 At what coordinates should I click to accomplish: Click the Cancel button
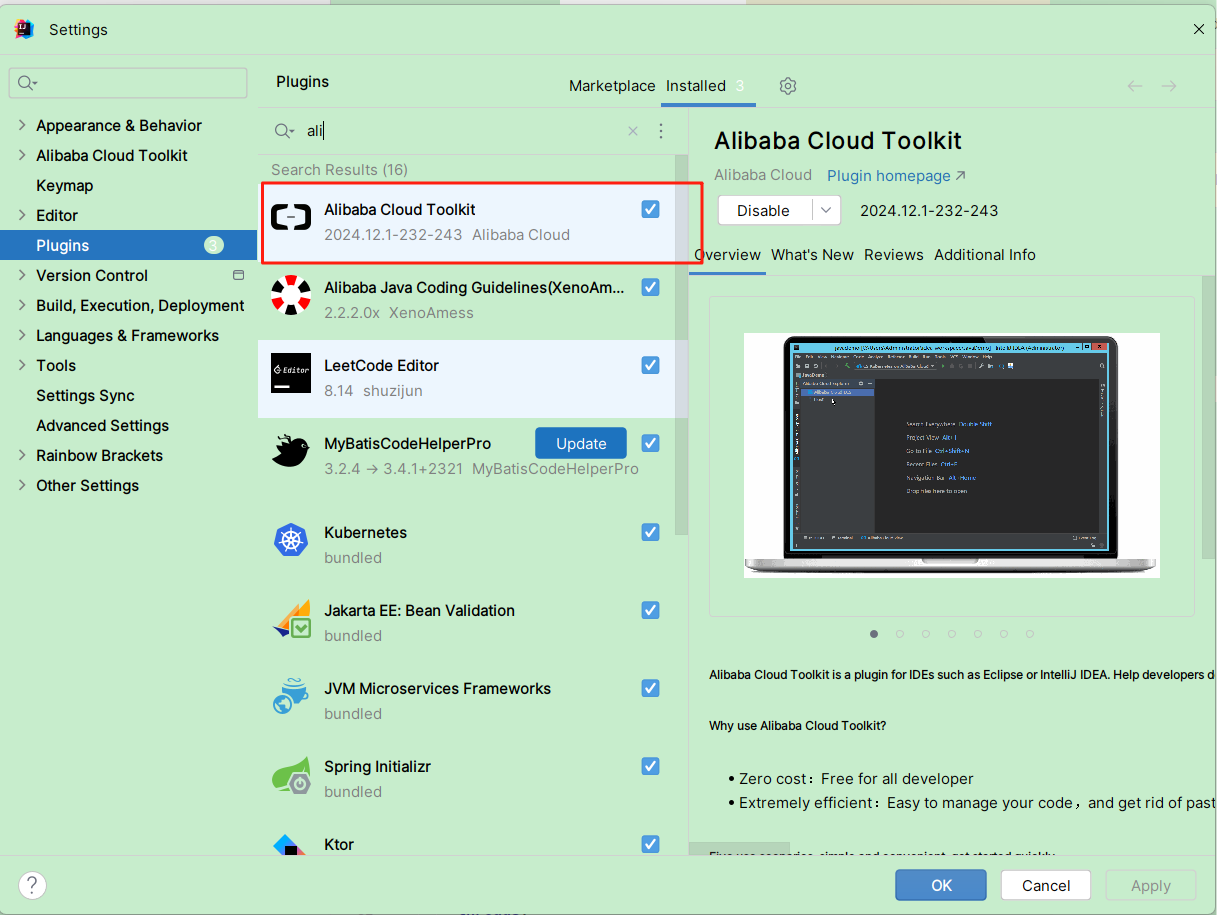[1047, 885]
